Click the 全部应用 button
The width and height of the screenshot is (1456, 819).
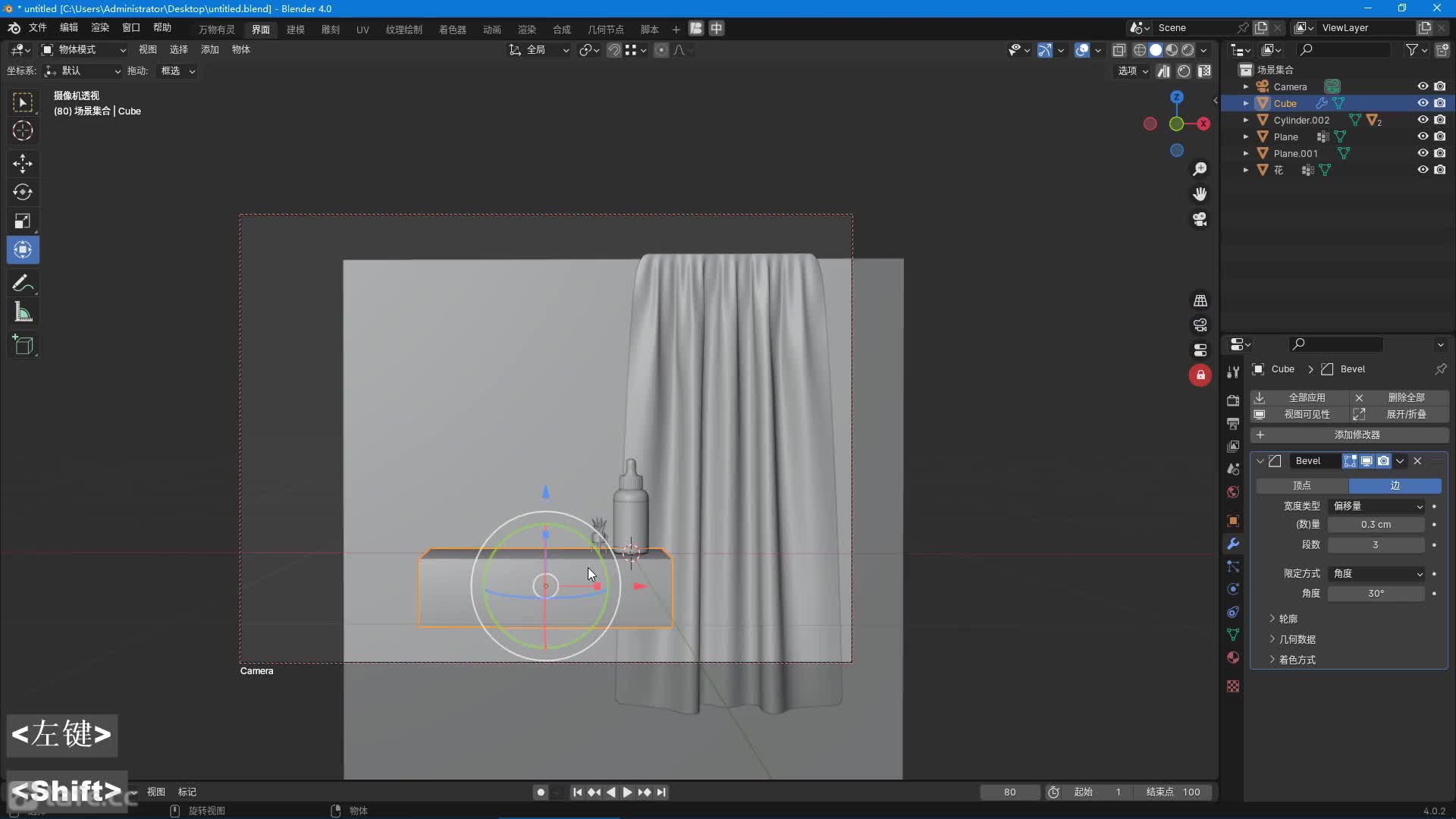(x=1300, y=397)
